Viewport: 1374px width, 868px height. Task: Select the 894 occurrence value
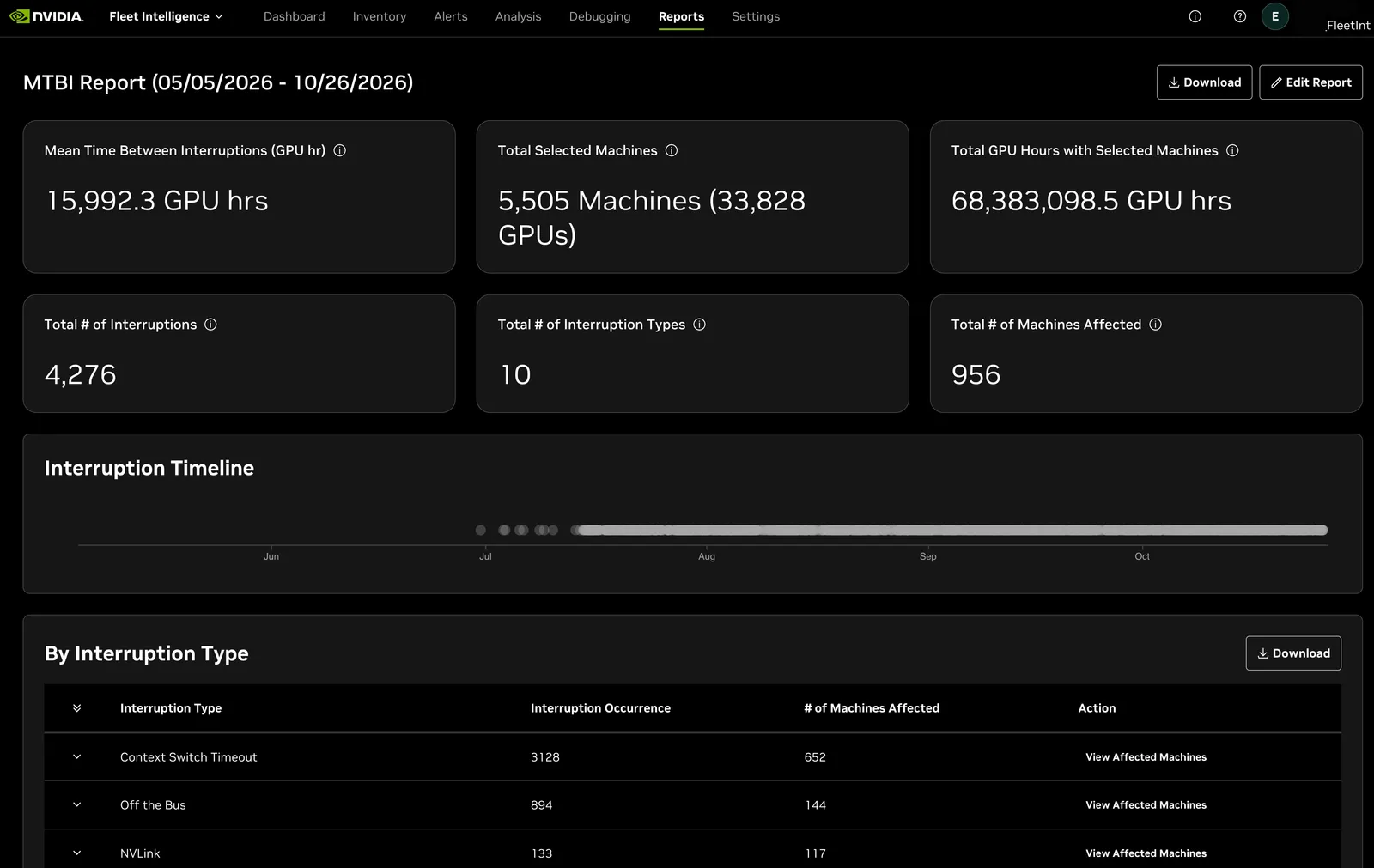(542, 805)
